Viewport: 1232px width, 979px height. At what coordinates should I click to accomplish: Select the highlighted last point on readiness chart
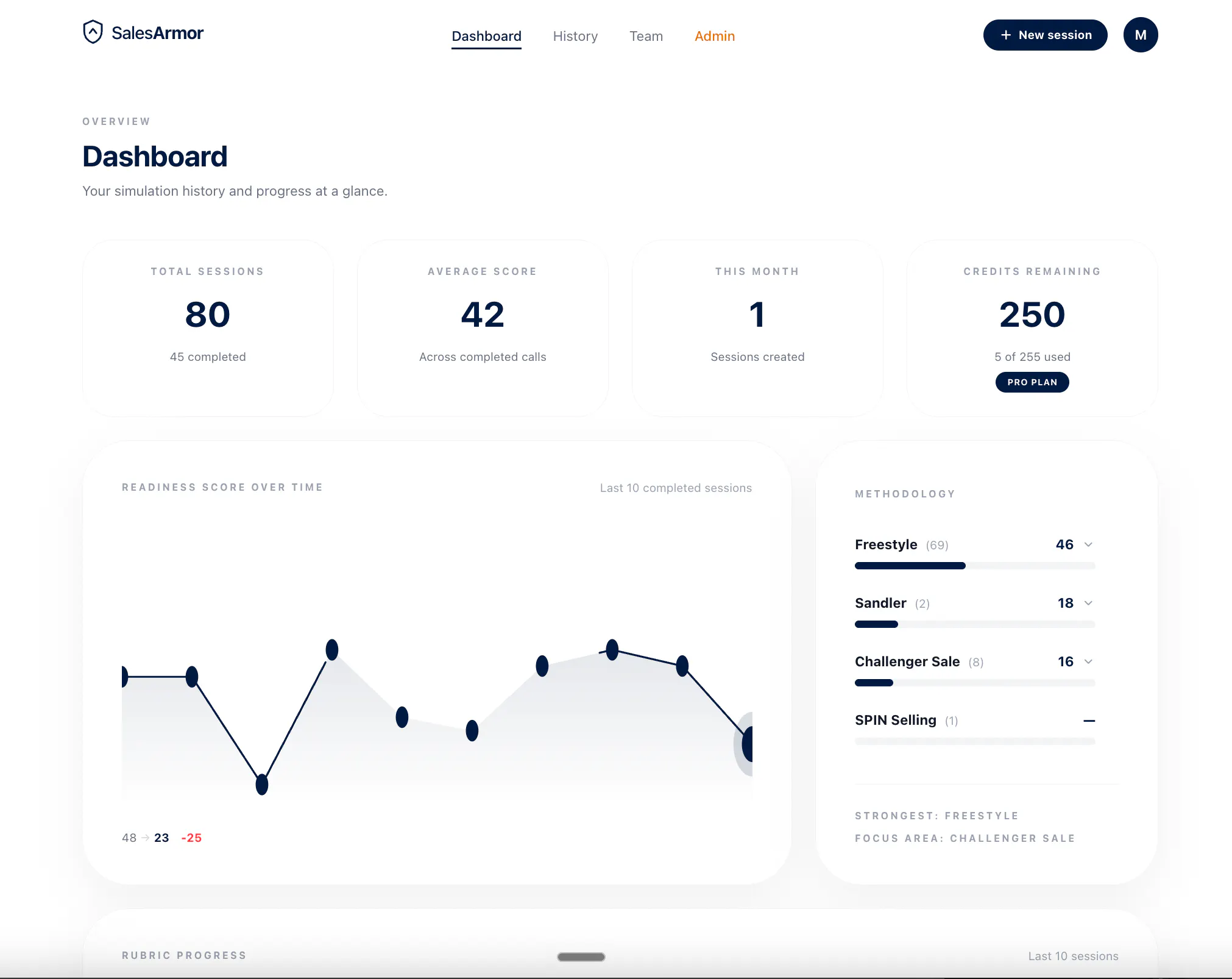tap(747, 744)
